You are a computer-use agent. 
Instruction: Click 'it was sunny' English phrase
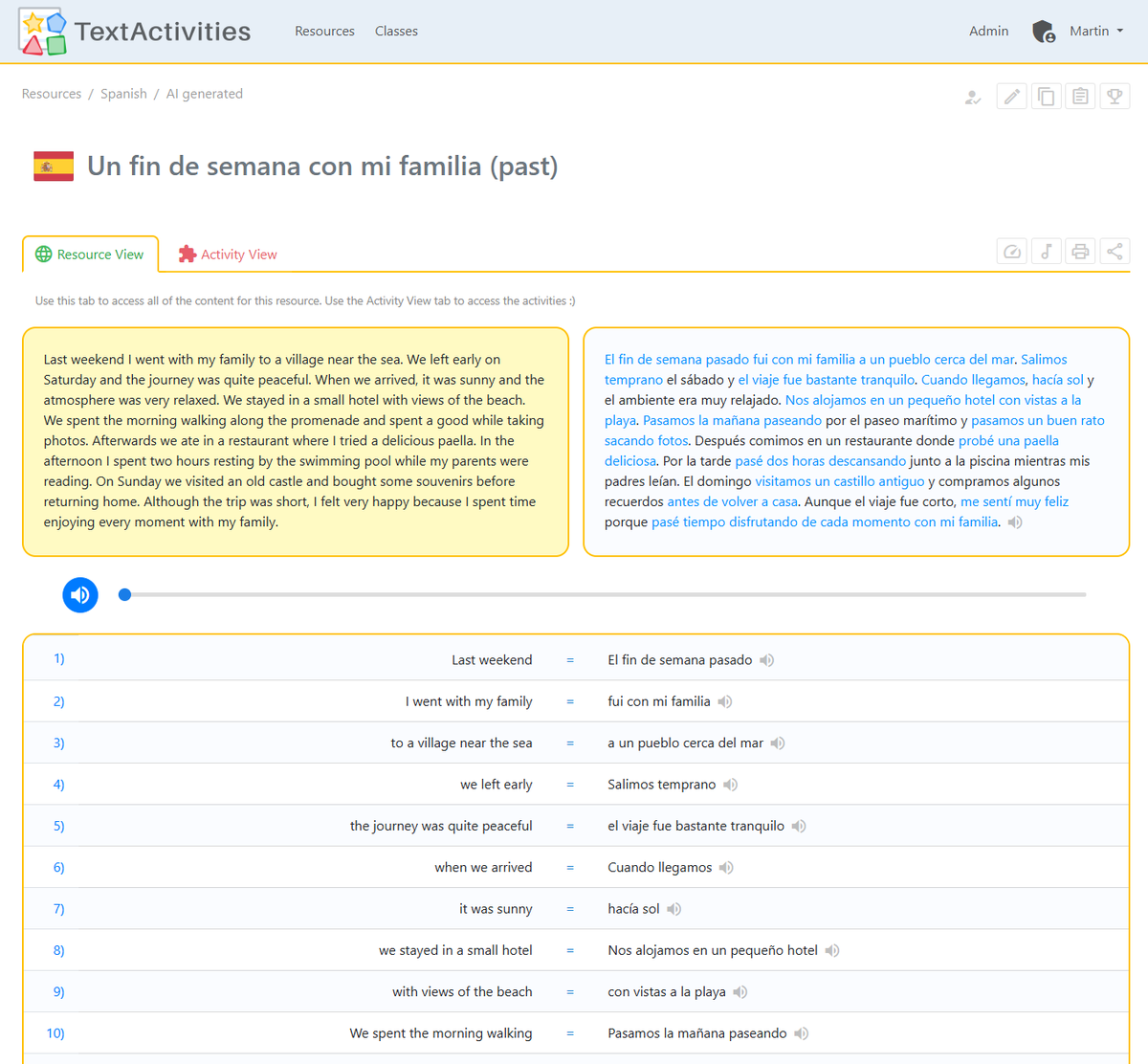click(496, 909)
